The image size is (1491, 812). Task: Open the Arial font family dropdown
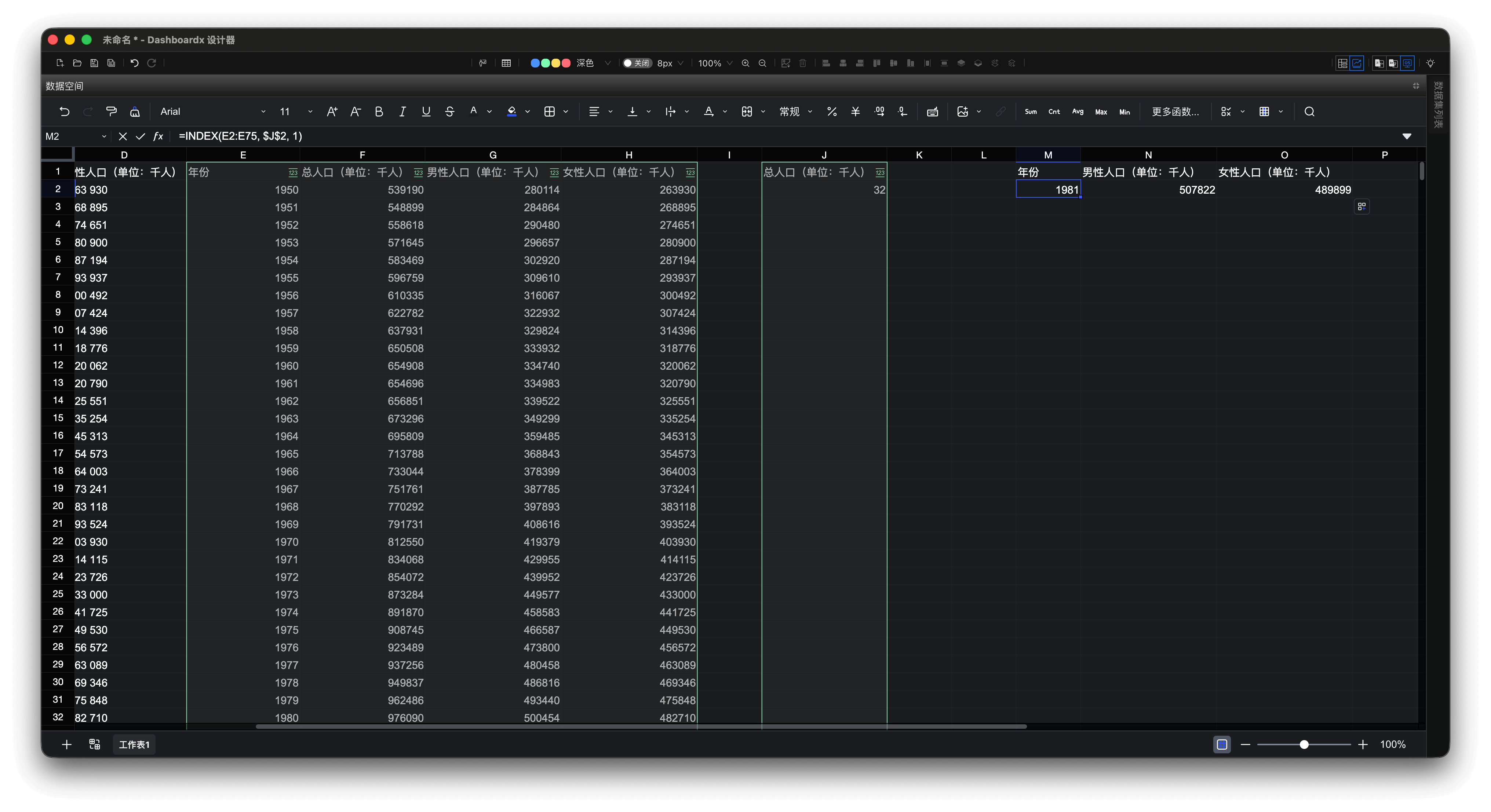click(x=212, y=111)
